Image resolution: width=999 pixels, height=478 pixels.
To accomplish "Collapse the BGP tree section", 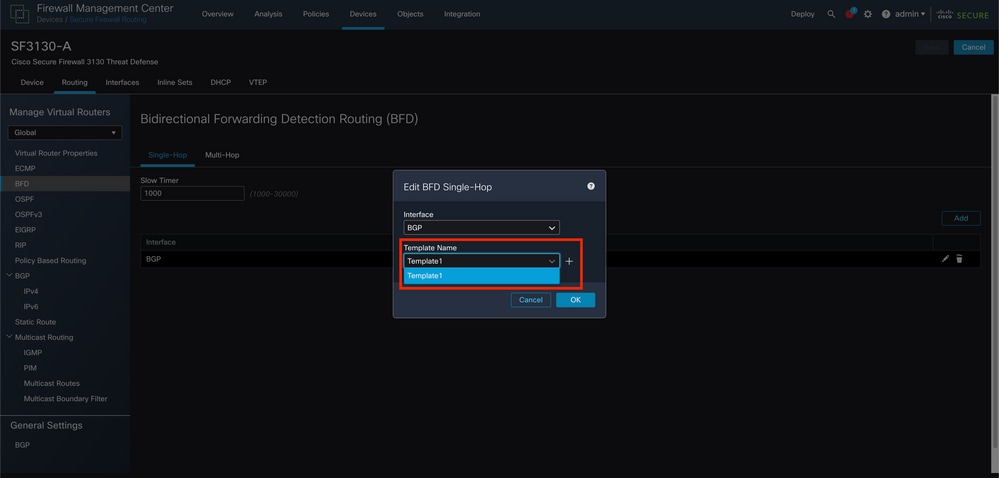I will 9,275.
